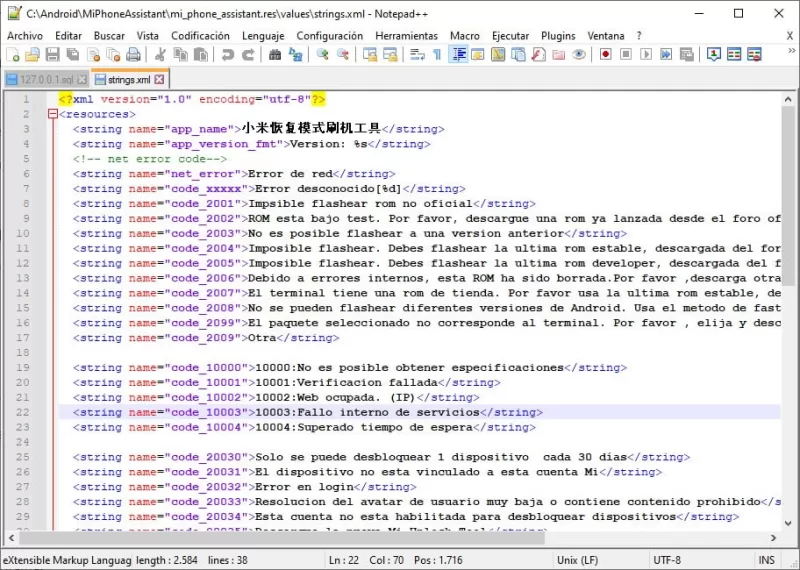The image size is (800, 570).
Task: Redo the last undone edit
Action: coord(248,54)
